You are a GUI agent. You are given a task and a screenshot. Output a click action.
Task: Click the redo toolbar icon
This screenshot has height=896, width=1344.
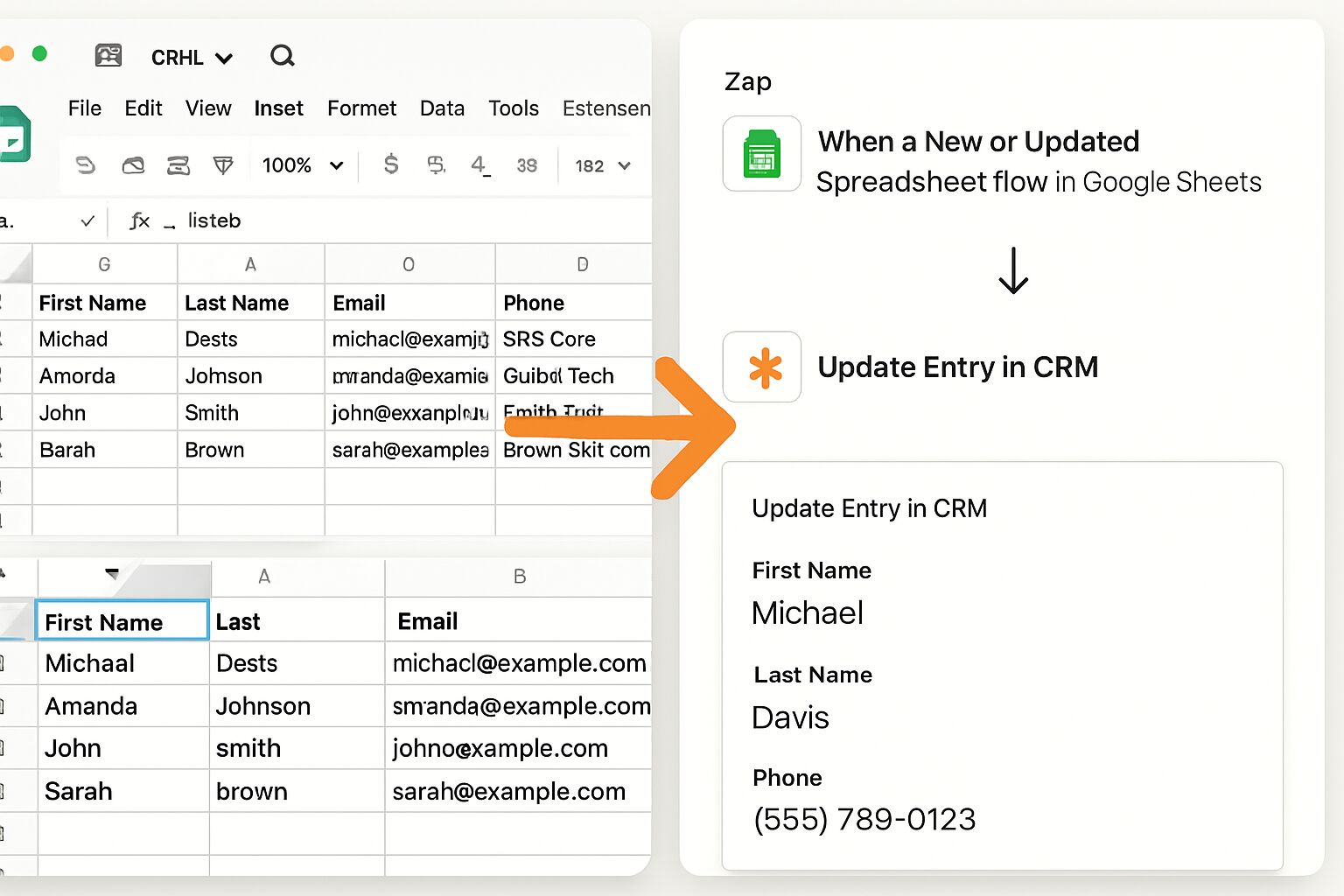click(133, 165)
